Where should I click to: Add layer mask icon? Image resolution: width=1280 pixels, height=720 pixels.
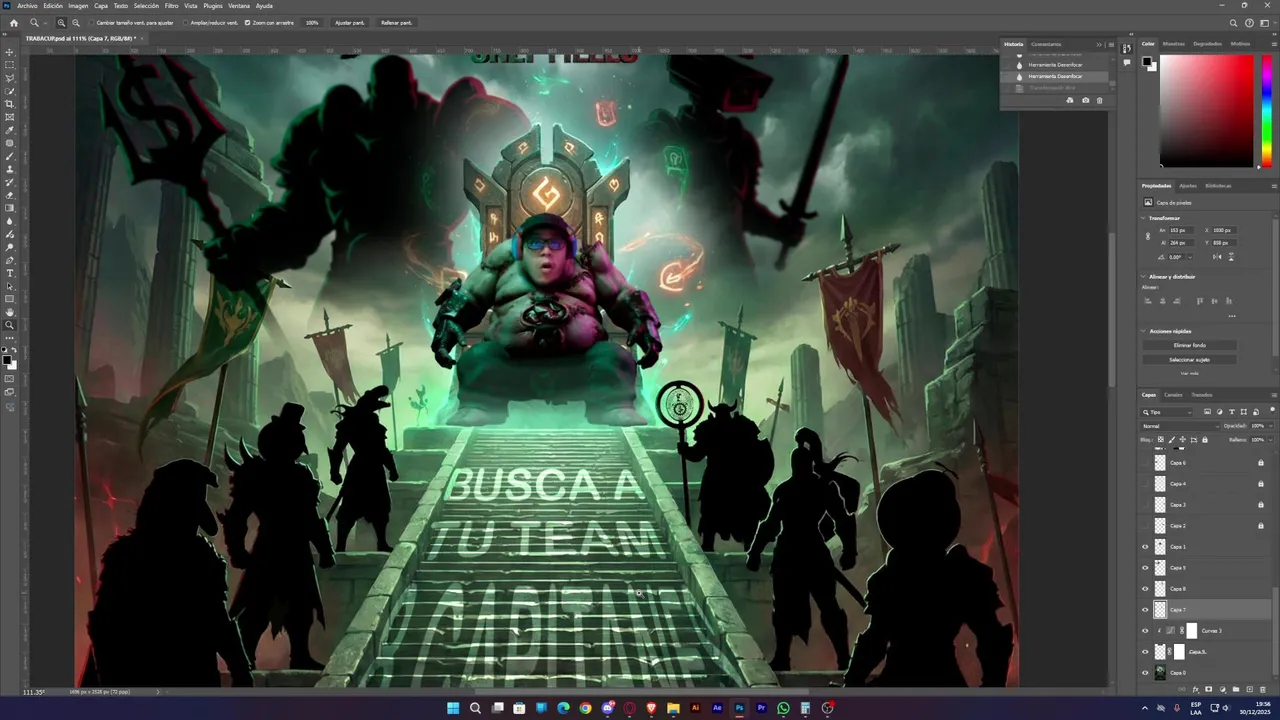coord(1208,689)
